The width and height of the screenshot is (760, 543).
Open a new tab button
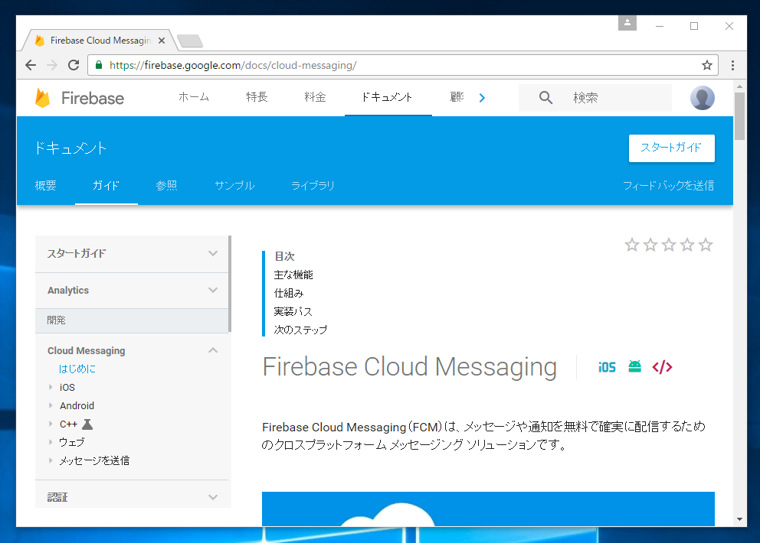[190, 41]
